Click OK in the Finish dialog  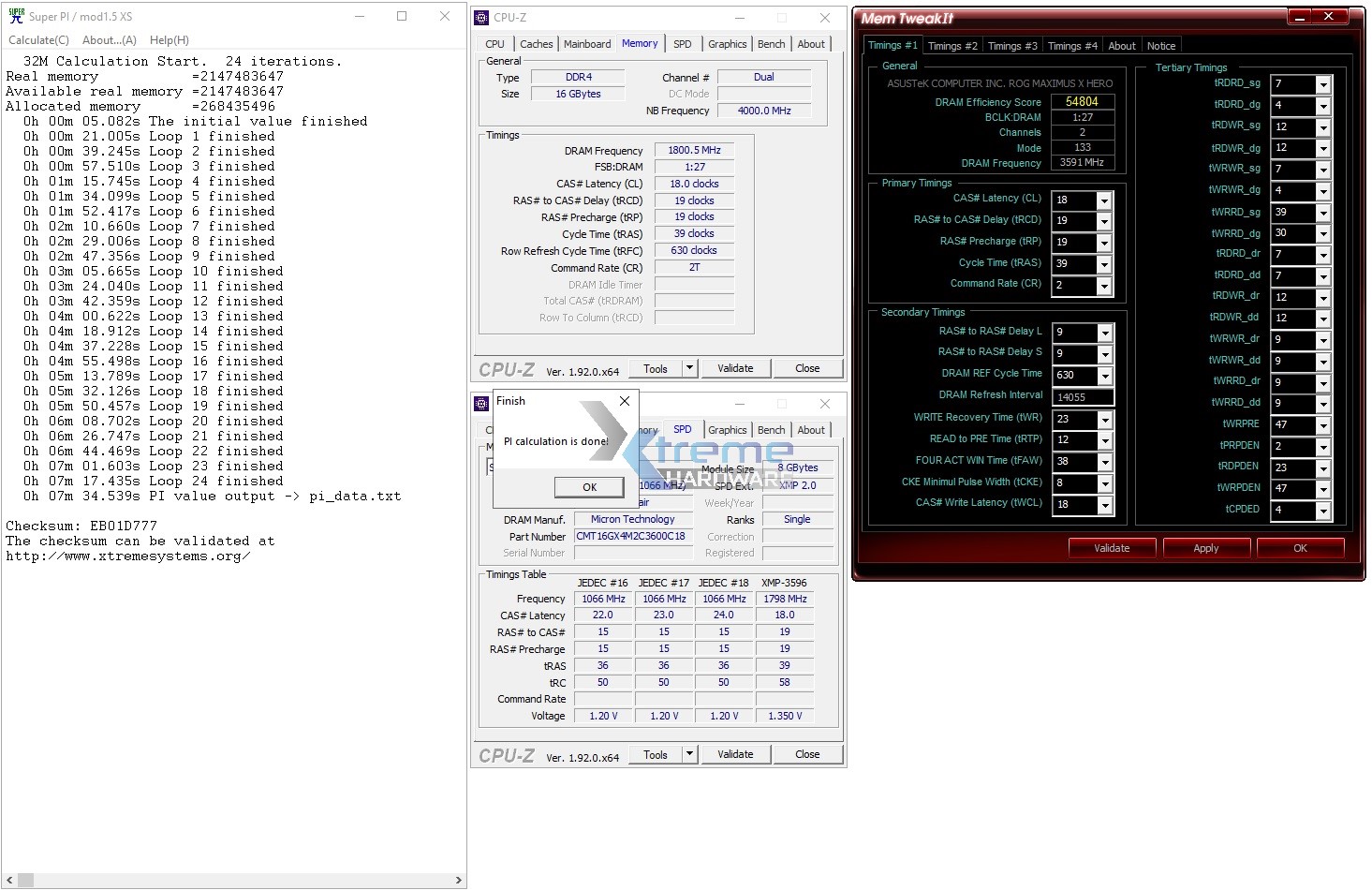pos(589,487)
